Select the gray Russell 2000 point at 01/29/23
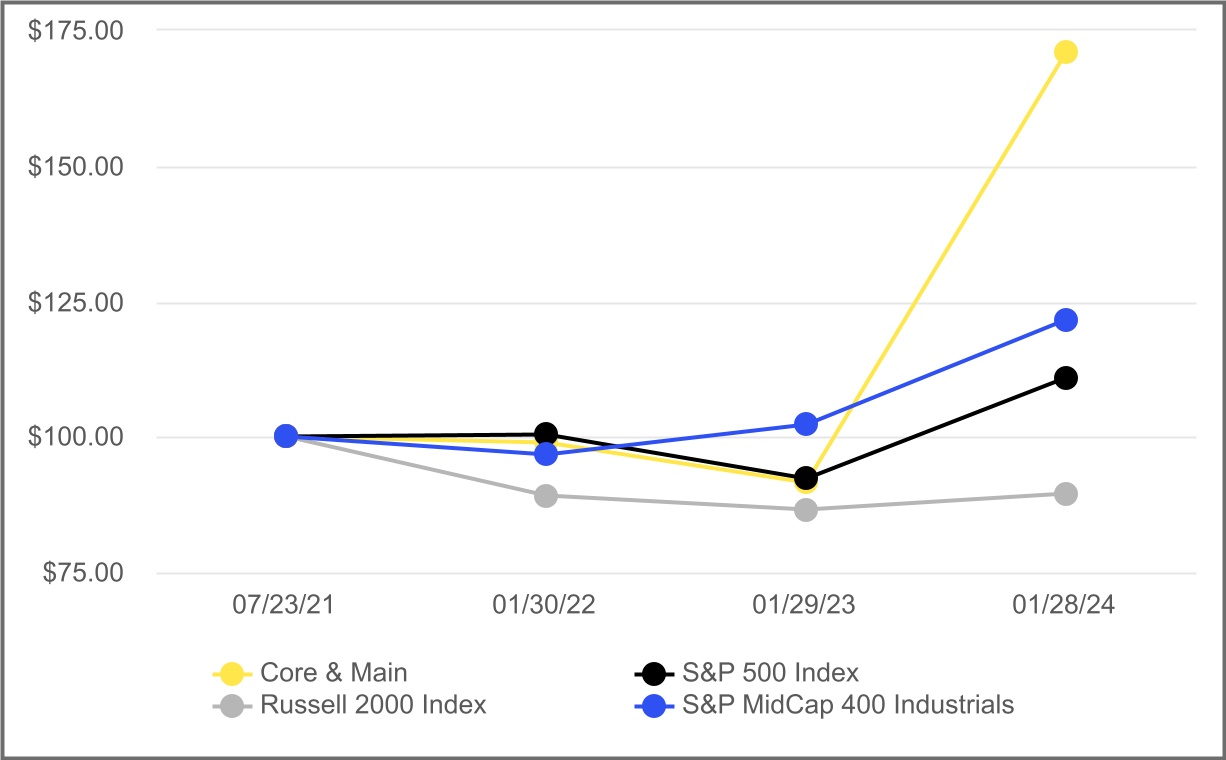 806,510
